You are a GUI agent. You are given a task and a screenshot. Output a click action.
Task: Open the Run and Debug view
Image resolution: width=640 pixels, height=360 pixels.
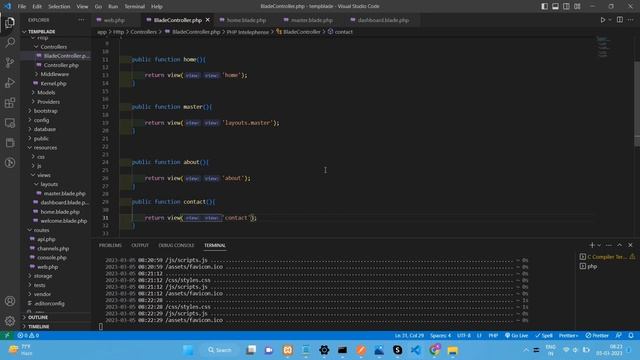[x=10, y=82]
